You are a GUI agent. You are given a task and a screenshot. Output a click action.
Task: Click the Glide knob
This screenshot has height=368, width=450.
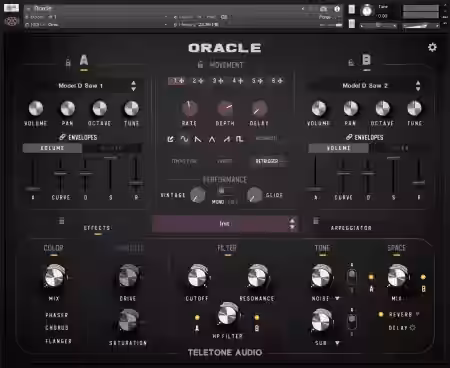click(254, 195)
